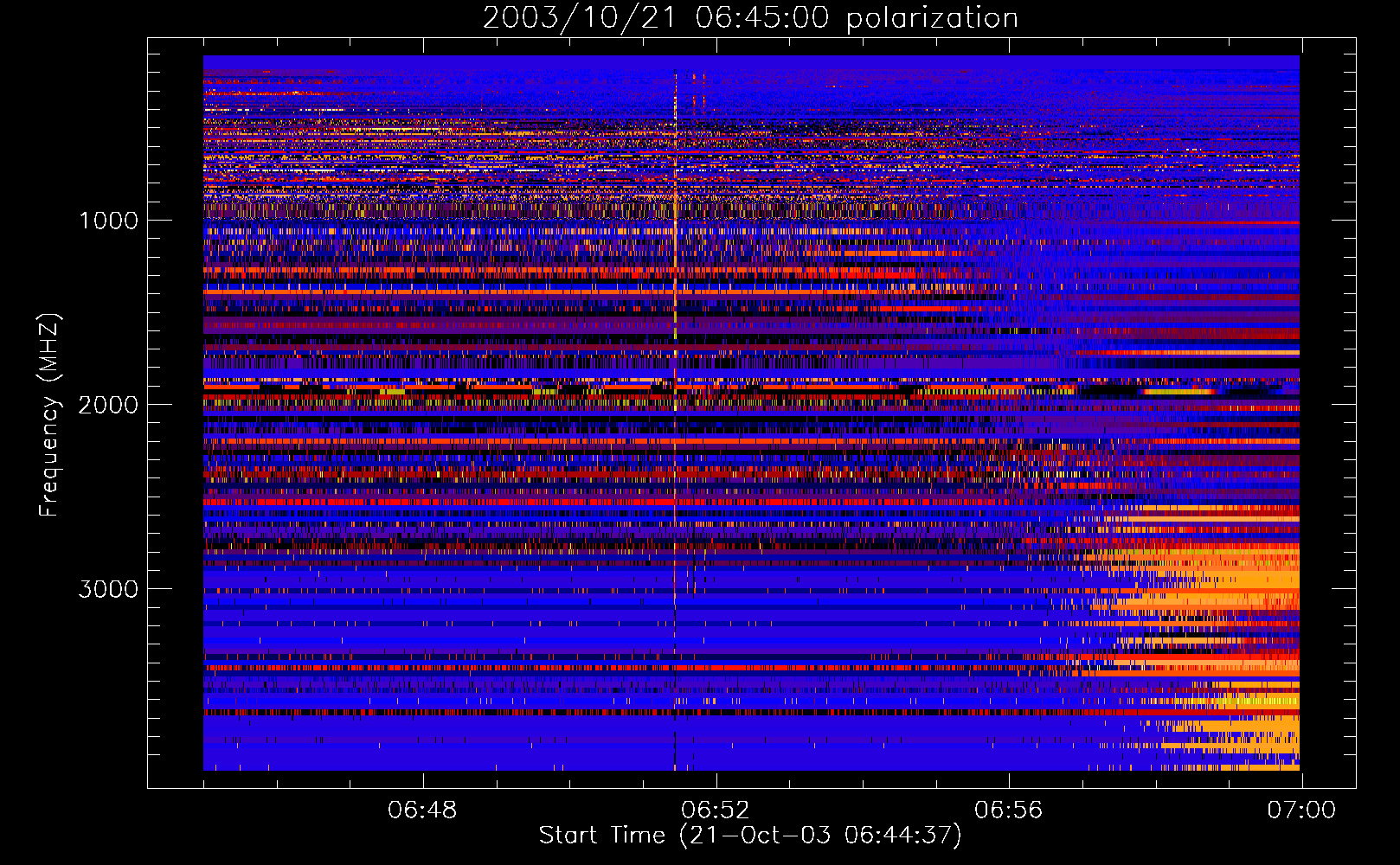
Task: Click the 'Frequency (MHZ)' axis label
Action: point(50,415)
